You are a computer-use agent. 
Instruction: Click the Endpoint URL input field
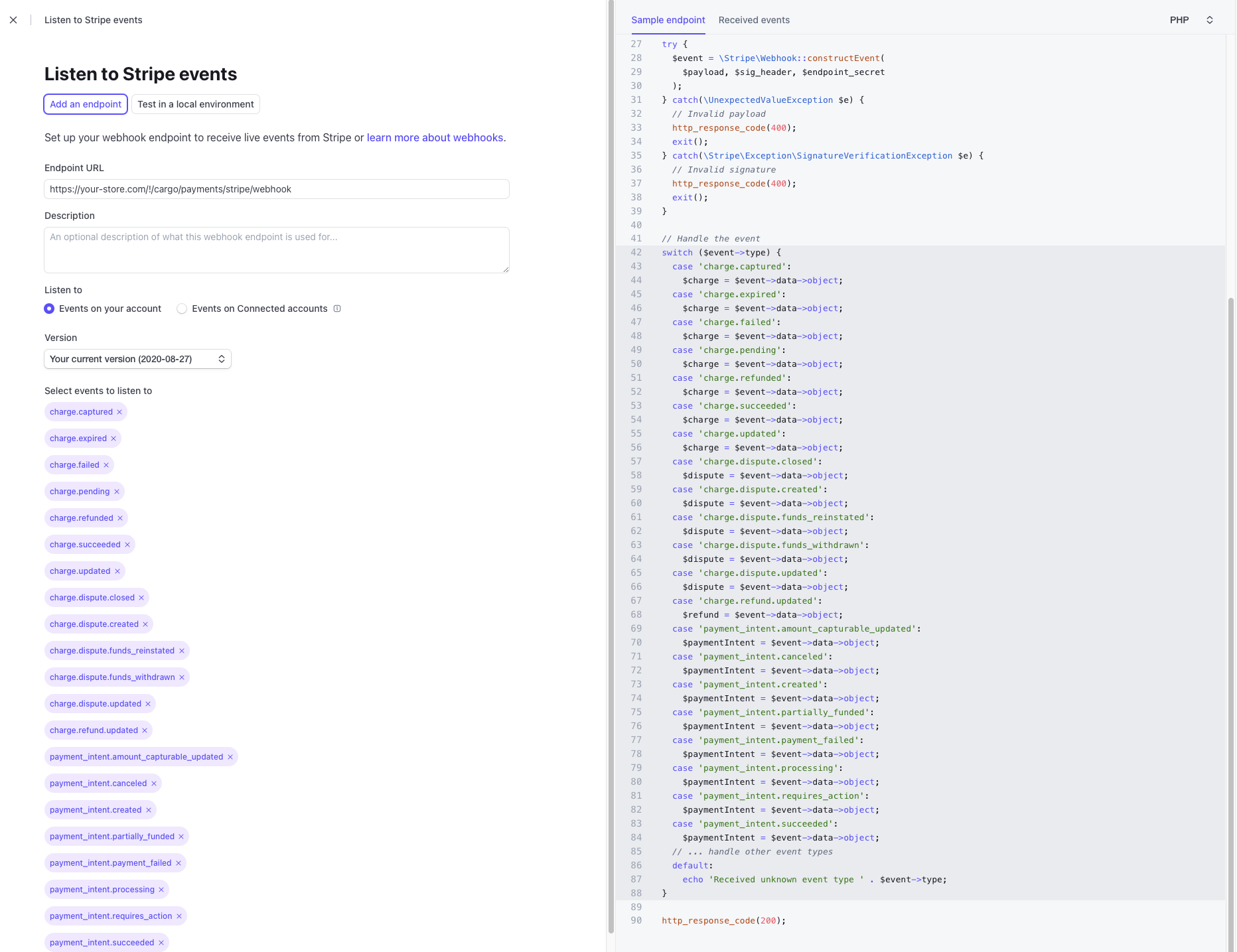[277, 189]
